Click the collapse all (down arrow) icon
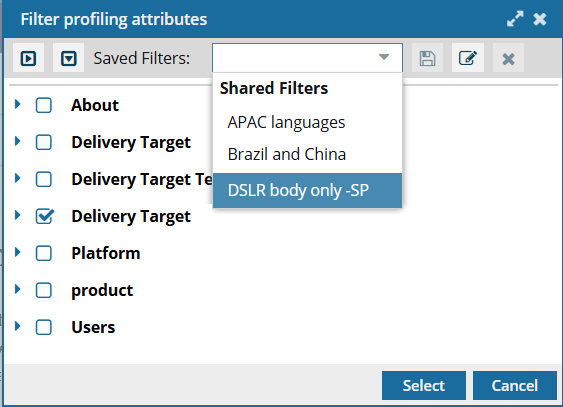 tap(69, 58)
